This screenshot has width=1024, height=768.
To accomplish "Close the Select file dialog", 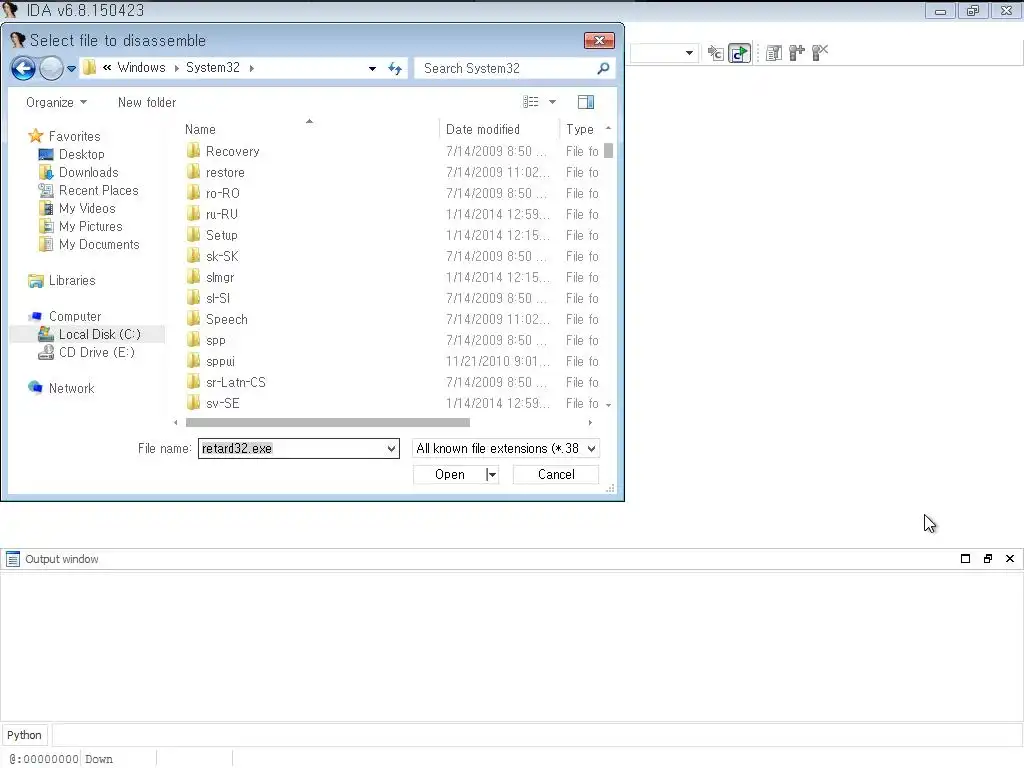I will pos(599,40).
